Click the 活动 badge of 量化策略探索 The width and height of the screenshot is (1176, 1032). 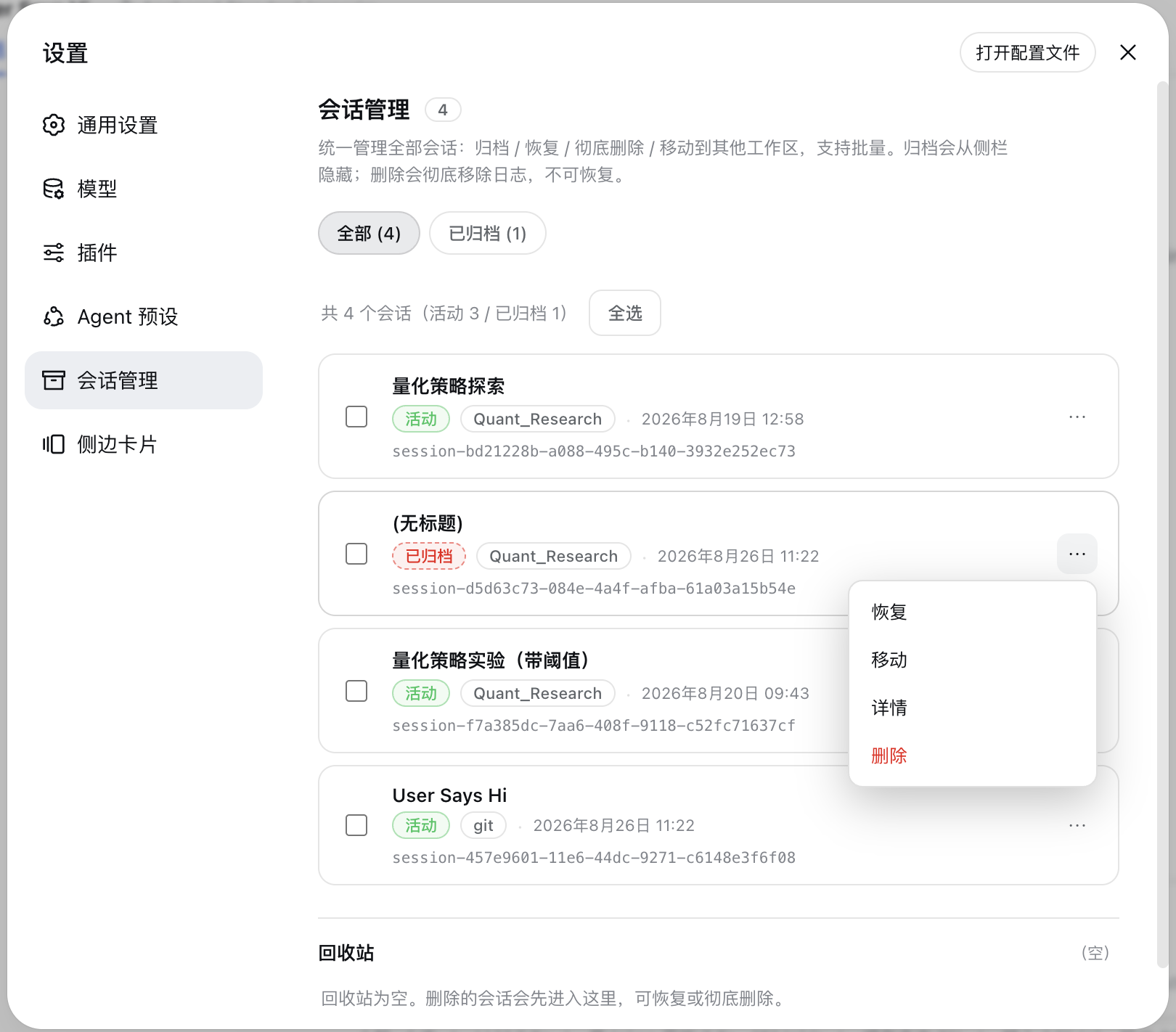click(x=421, y=419)
